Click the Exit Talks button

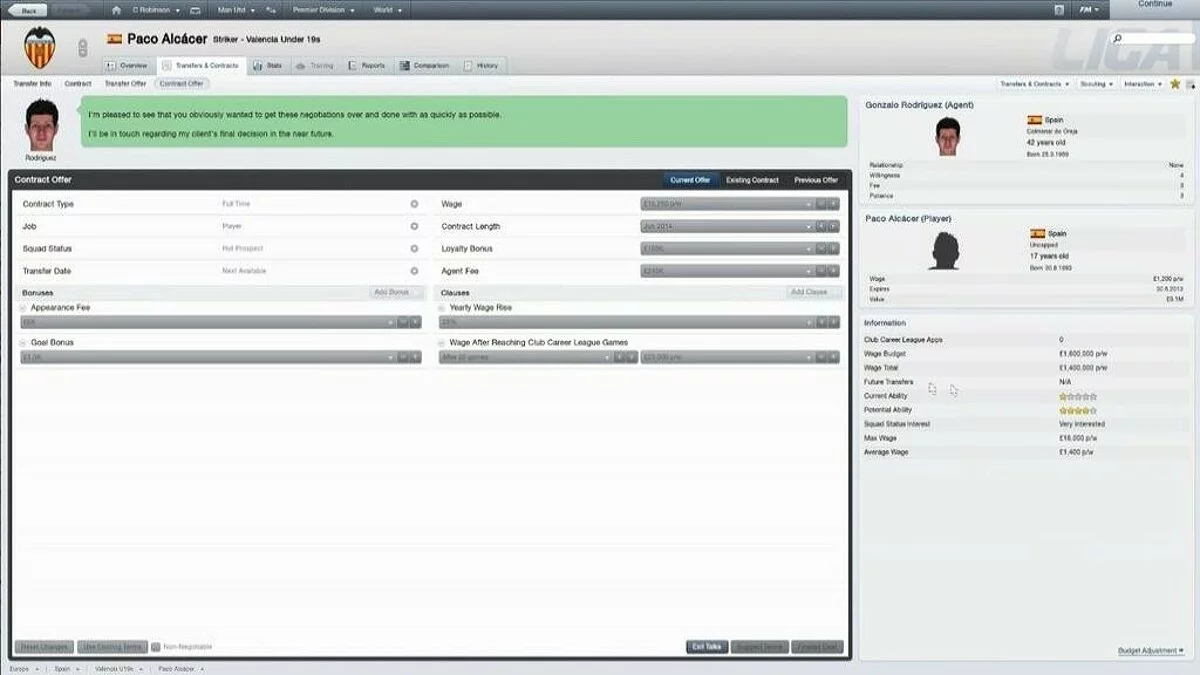coord(707,647)
